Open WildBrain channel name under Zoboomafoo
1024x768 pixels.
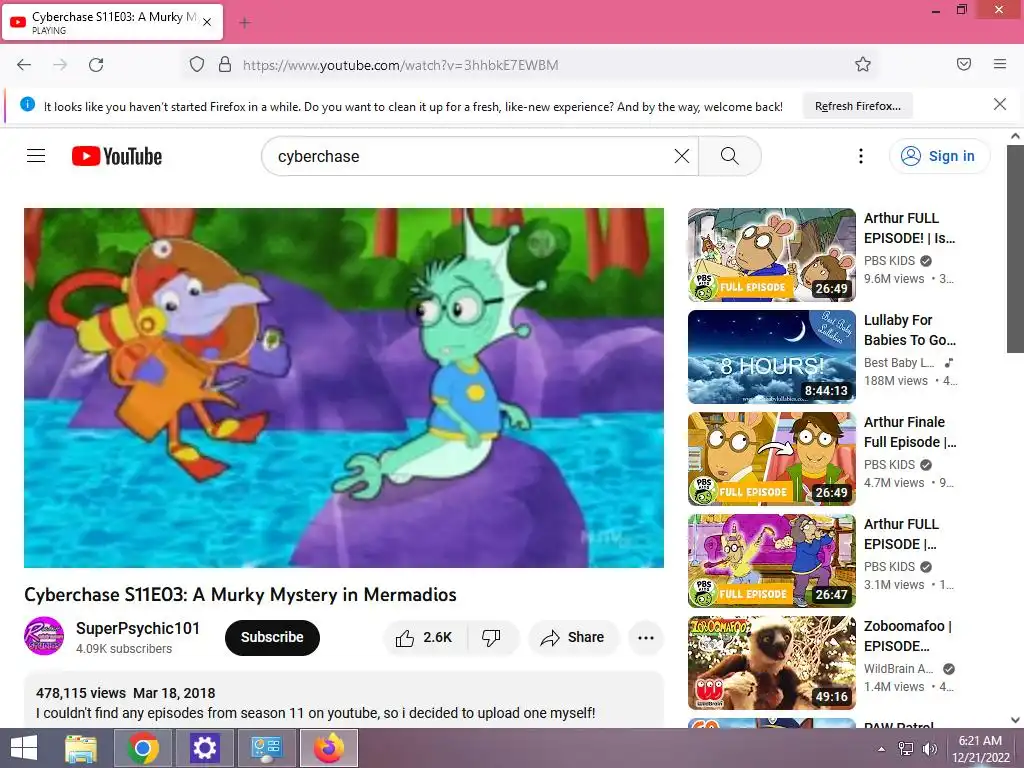point(899,669)
